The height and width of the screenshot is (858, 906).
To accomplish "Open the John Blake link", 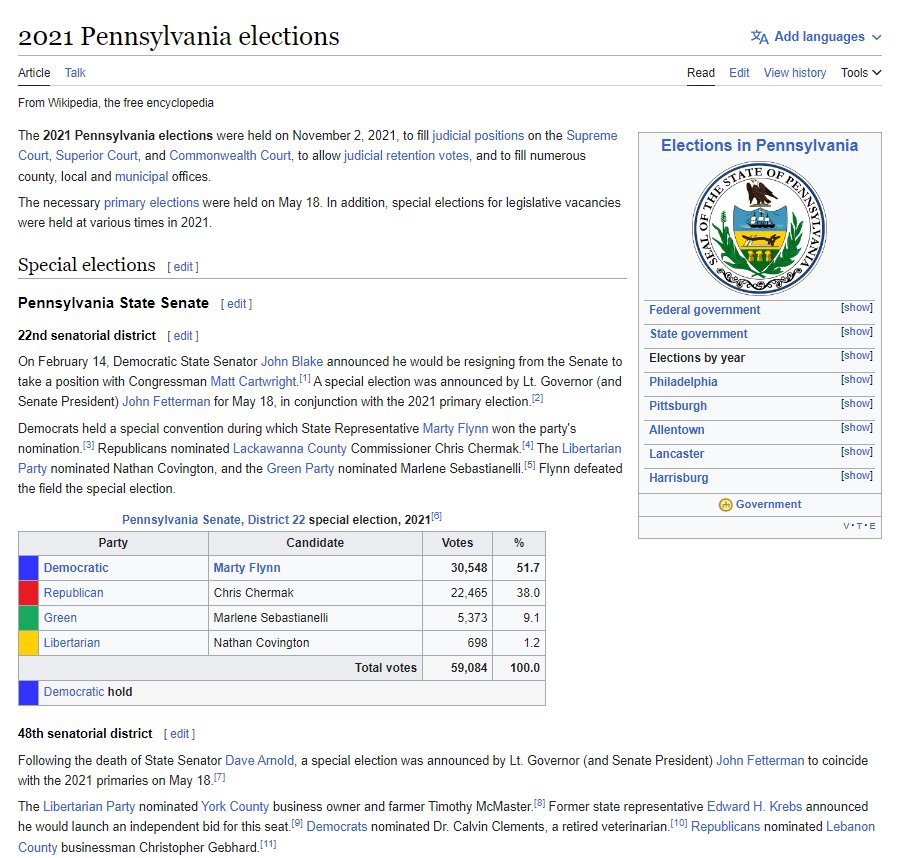I will point(292,362).
